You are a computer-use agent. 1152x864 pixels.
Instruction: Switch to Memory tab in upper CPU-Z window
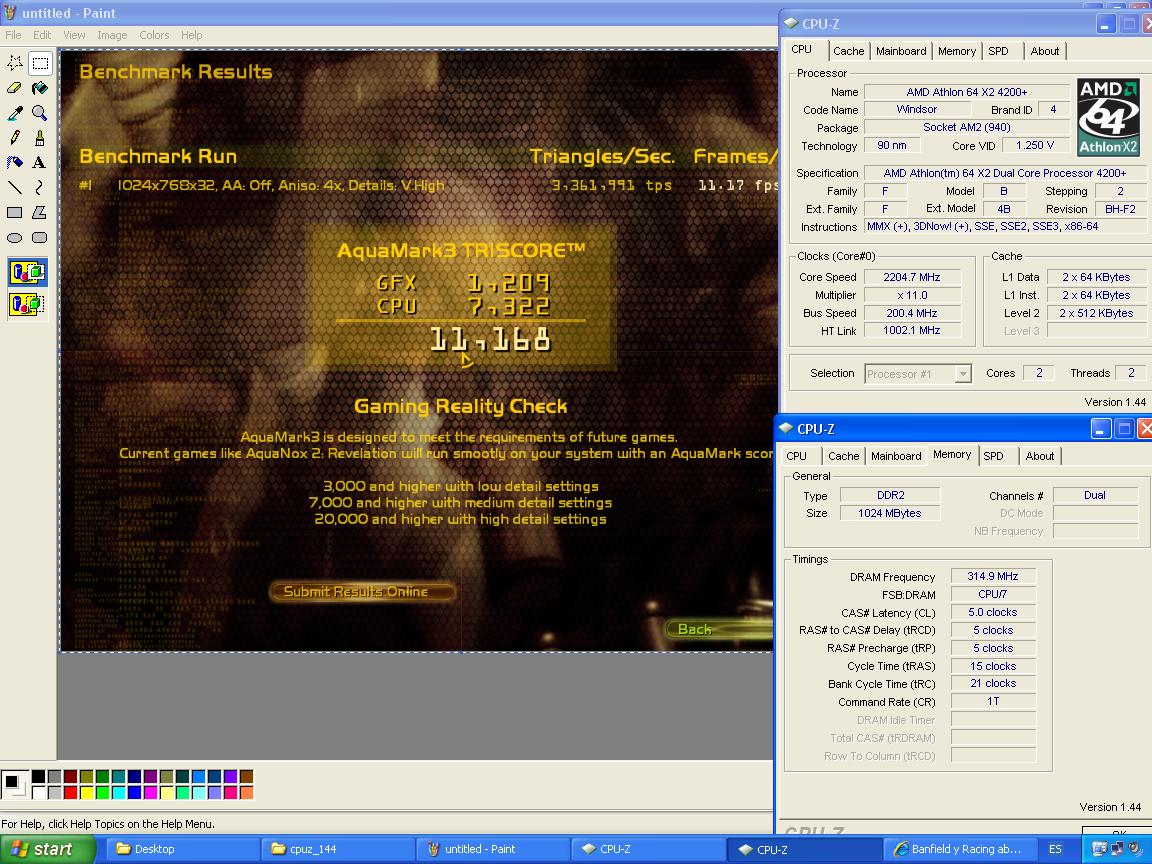(x=957, y=51)
